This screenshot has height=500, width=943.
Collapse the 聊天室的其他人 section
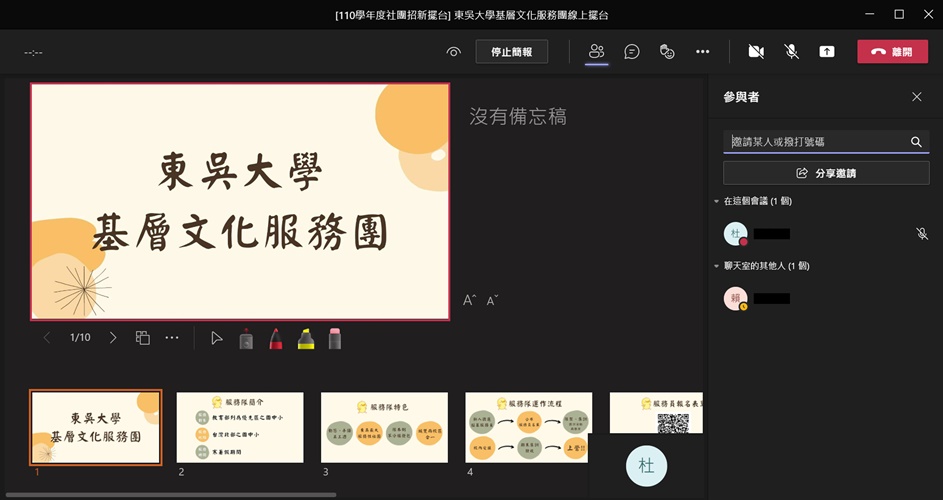pos(716,266)
